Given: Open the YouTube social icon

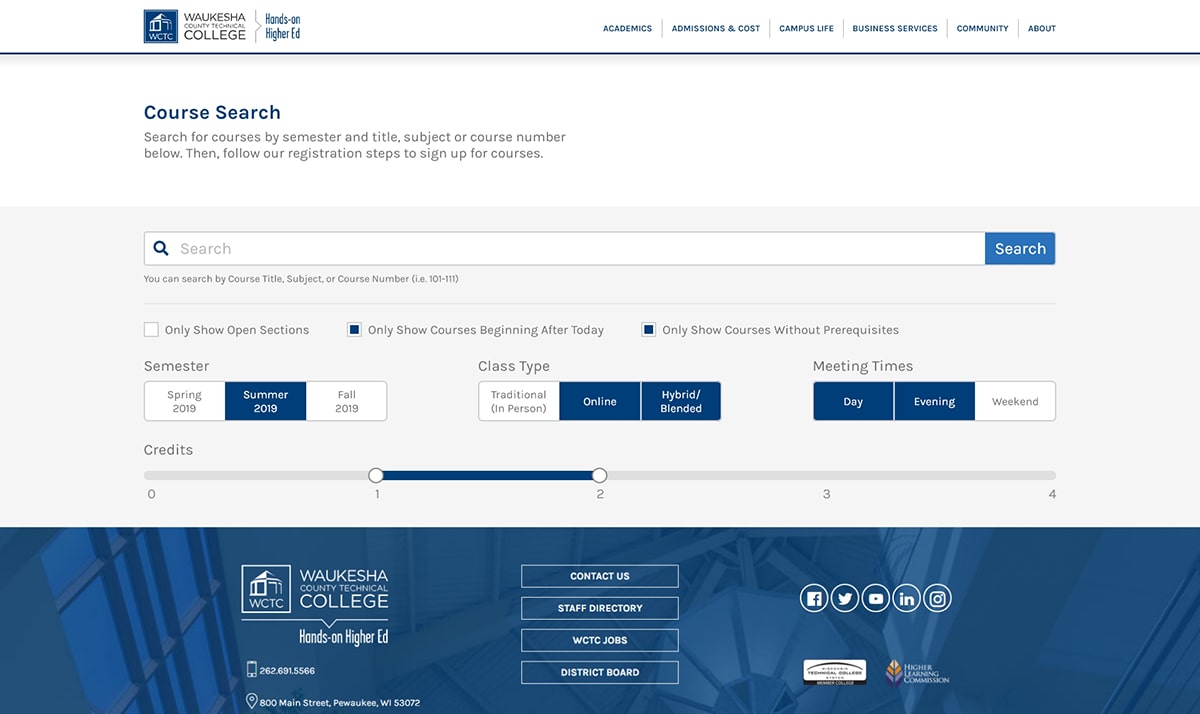Looking at the screenshot, I should pos(876,599).
